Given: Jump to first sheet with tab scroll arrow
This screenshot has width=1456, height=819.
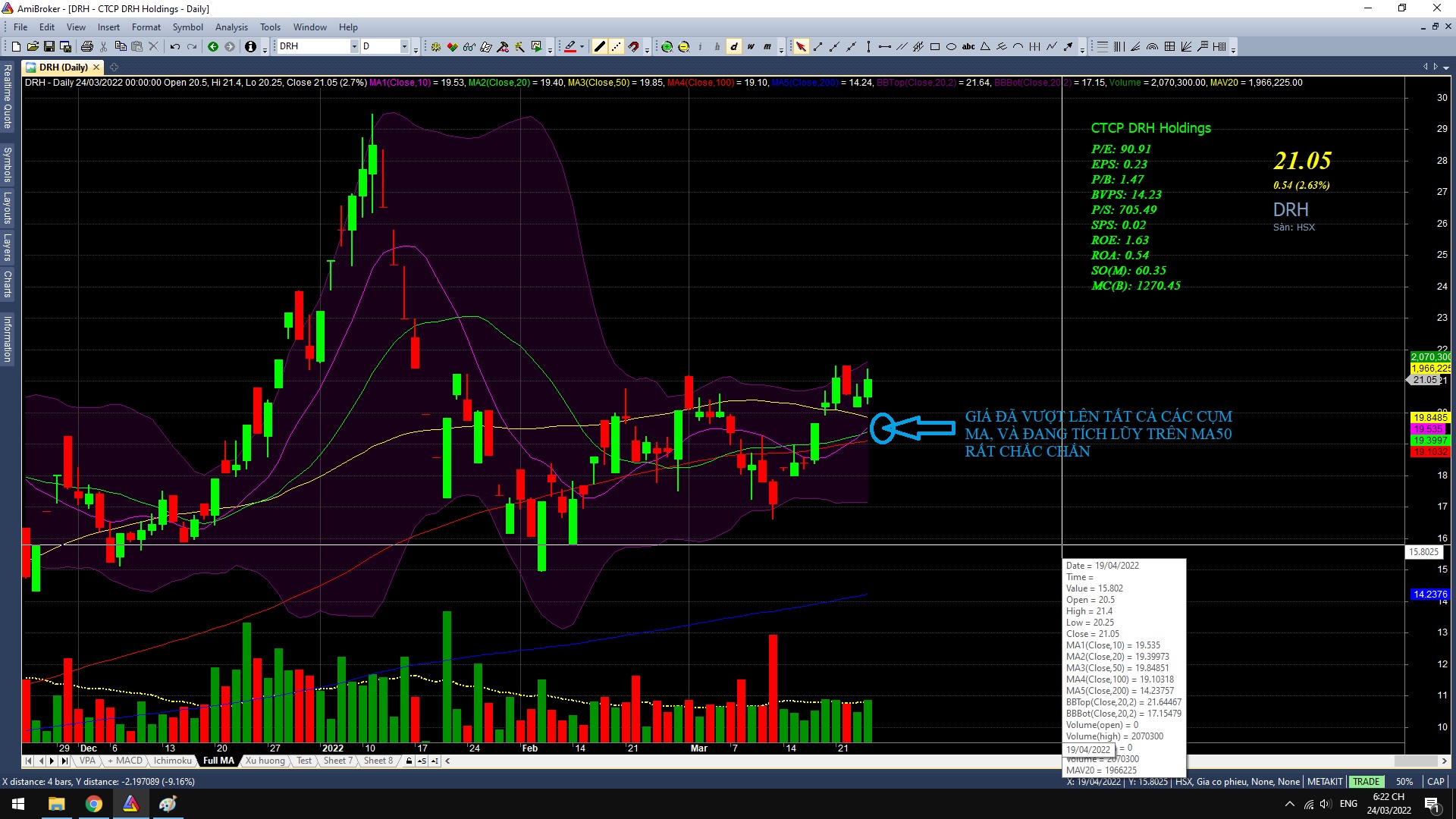Looking at the screenshot, I should click(x=28, y=761).
